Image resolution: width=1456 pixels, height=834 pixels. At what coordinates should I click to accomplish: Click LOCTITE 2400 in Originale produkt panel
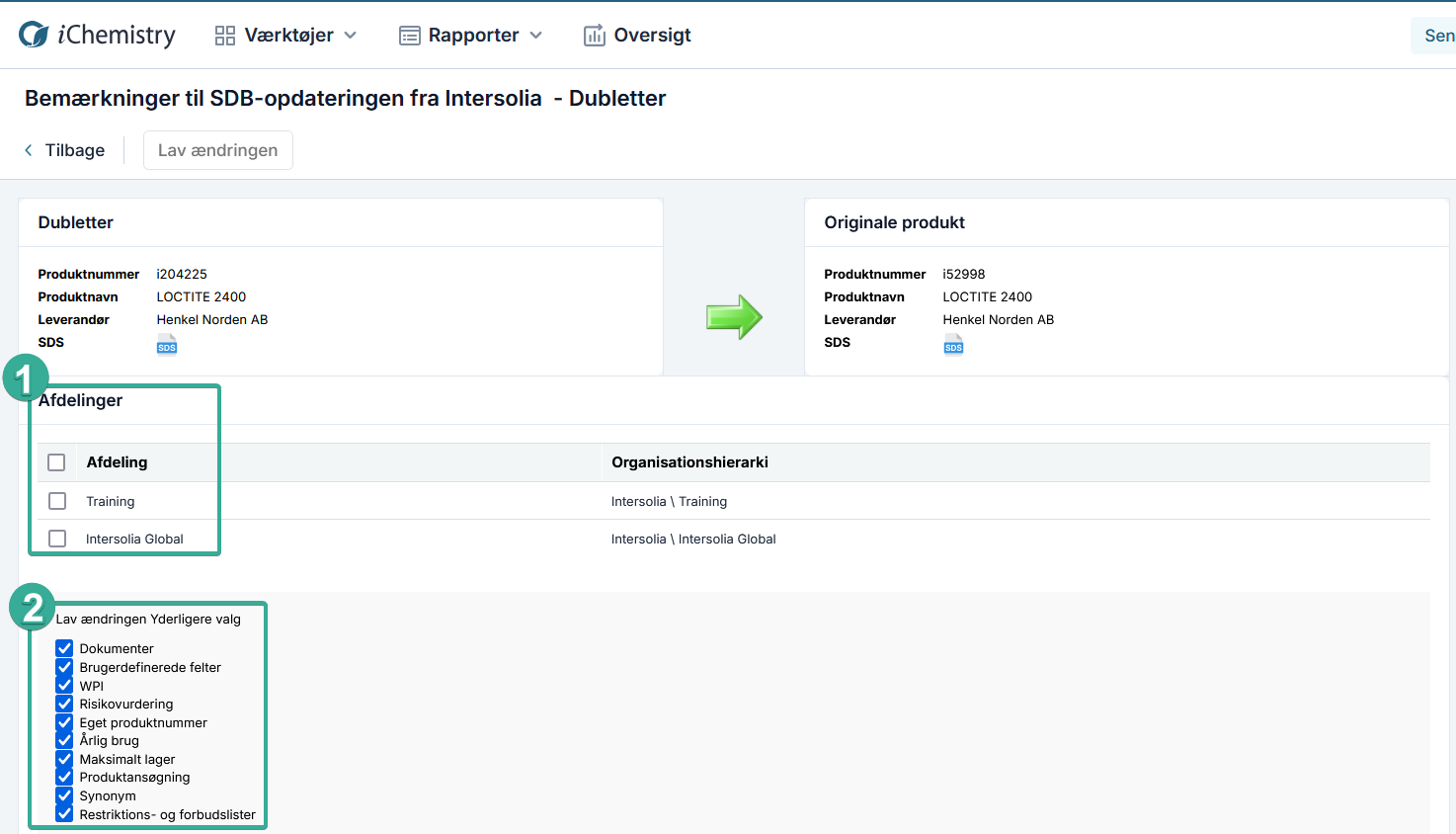coord(988,297)
